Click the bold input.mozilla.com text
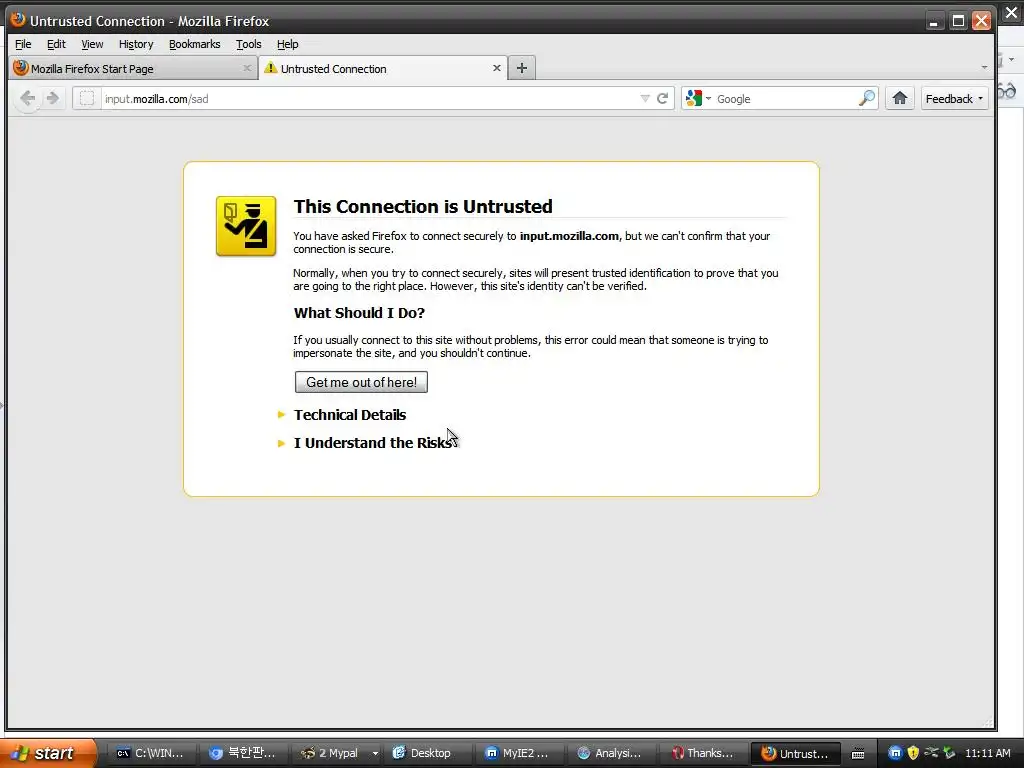The image size is (1024, 768). 569,236
